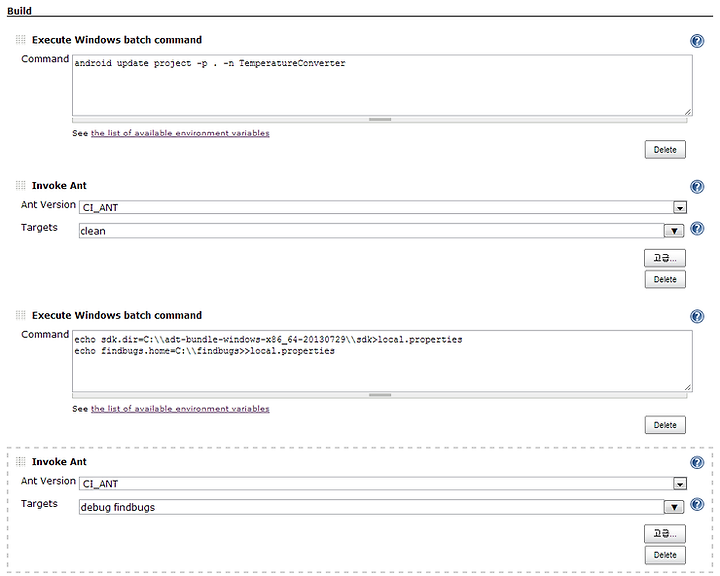
Task: Open environment variables link under first command
Action: (x=180, y=133)
